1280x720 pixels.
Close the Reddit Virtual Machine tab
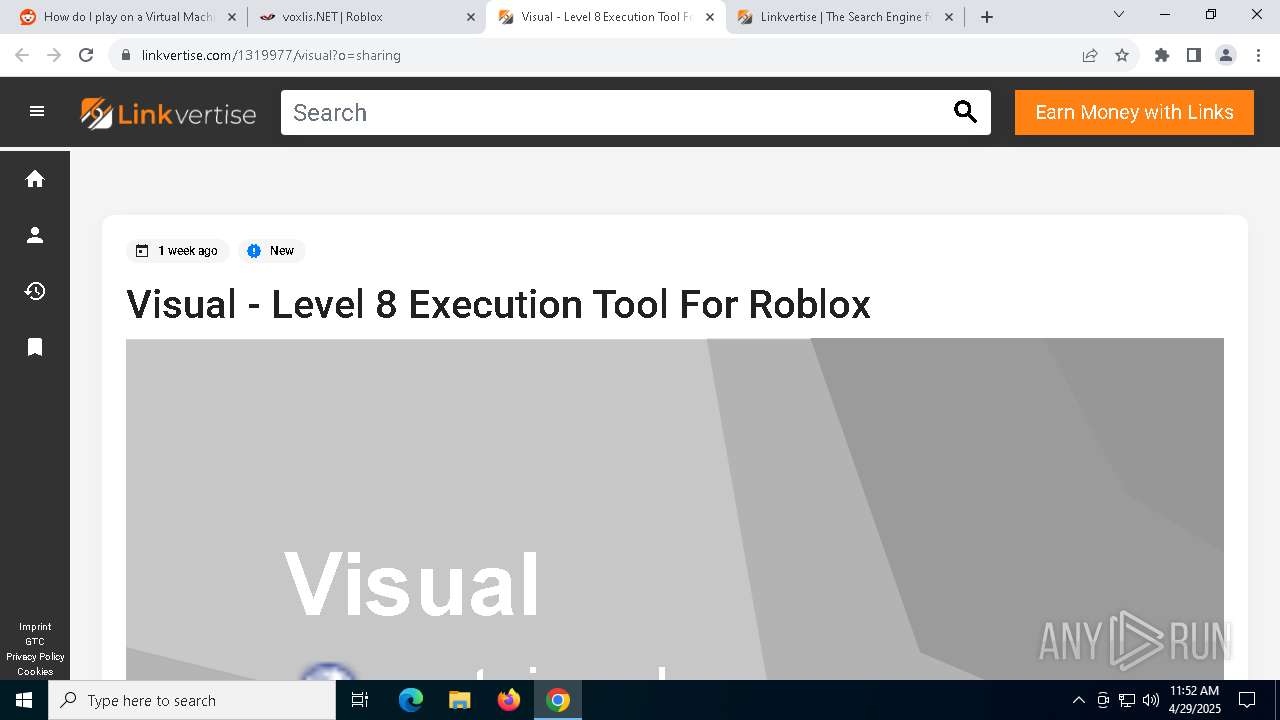232,17
